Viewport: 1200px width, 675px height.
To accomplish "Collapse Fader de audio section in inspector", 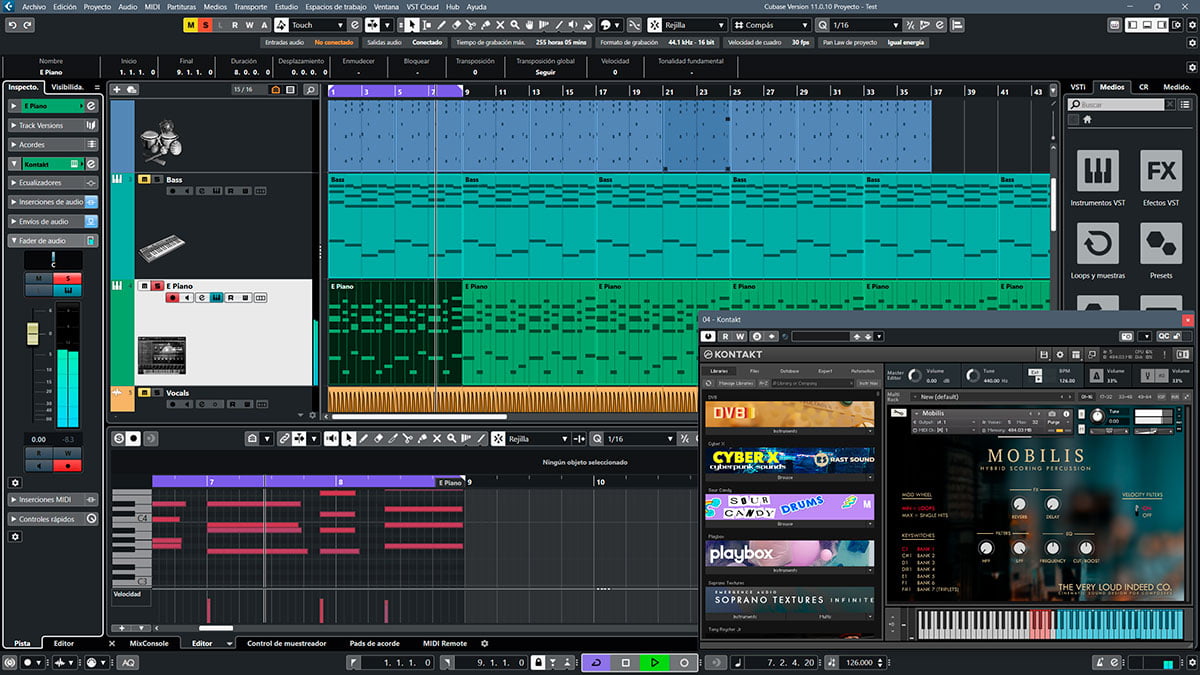I will coord(53,240).
